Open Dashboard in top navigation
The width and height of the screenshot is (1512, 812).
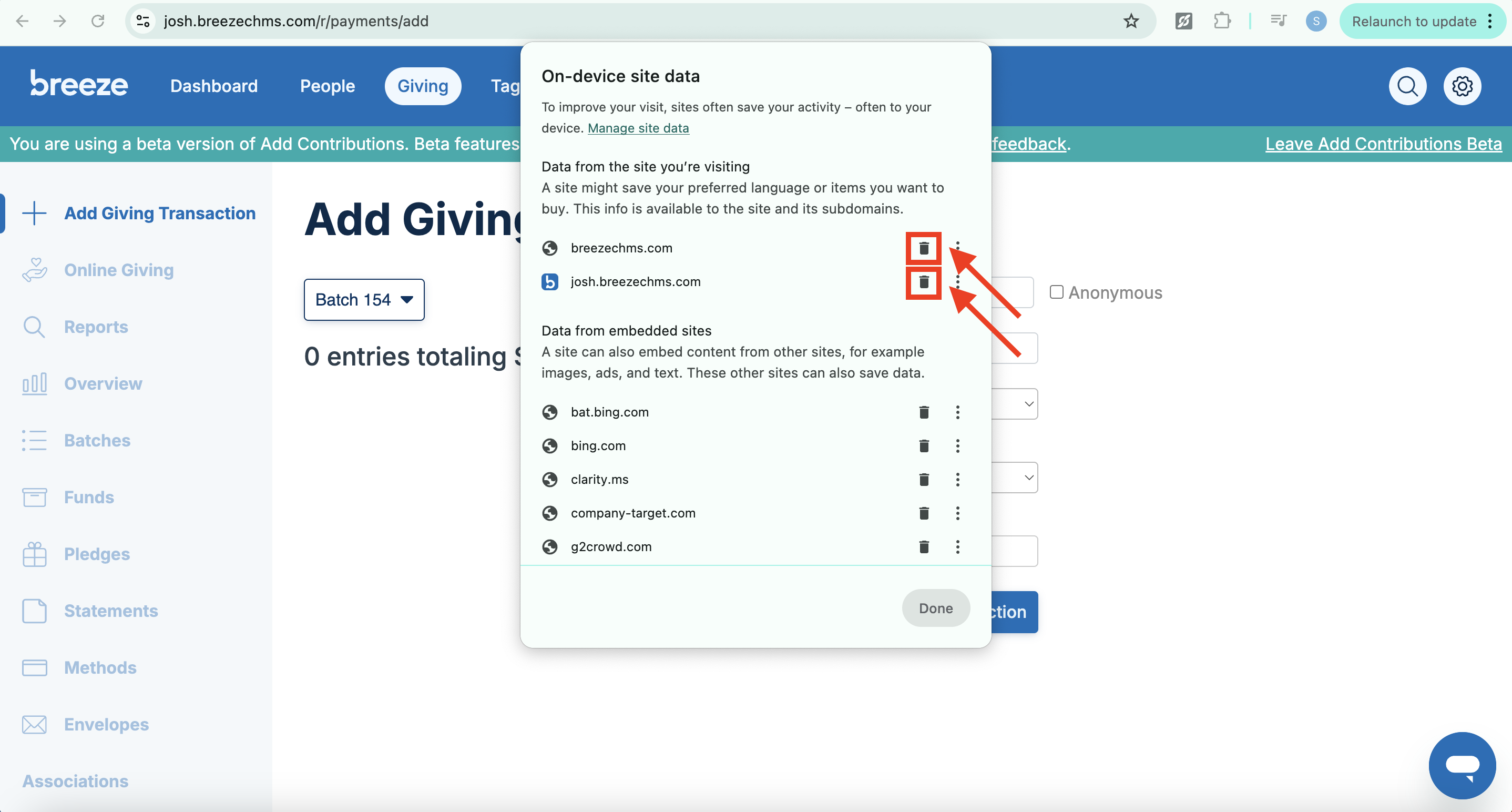click(x=213, y=86)
